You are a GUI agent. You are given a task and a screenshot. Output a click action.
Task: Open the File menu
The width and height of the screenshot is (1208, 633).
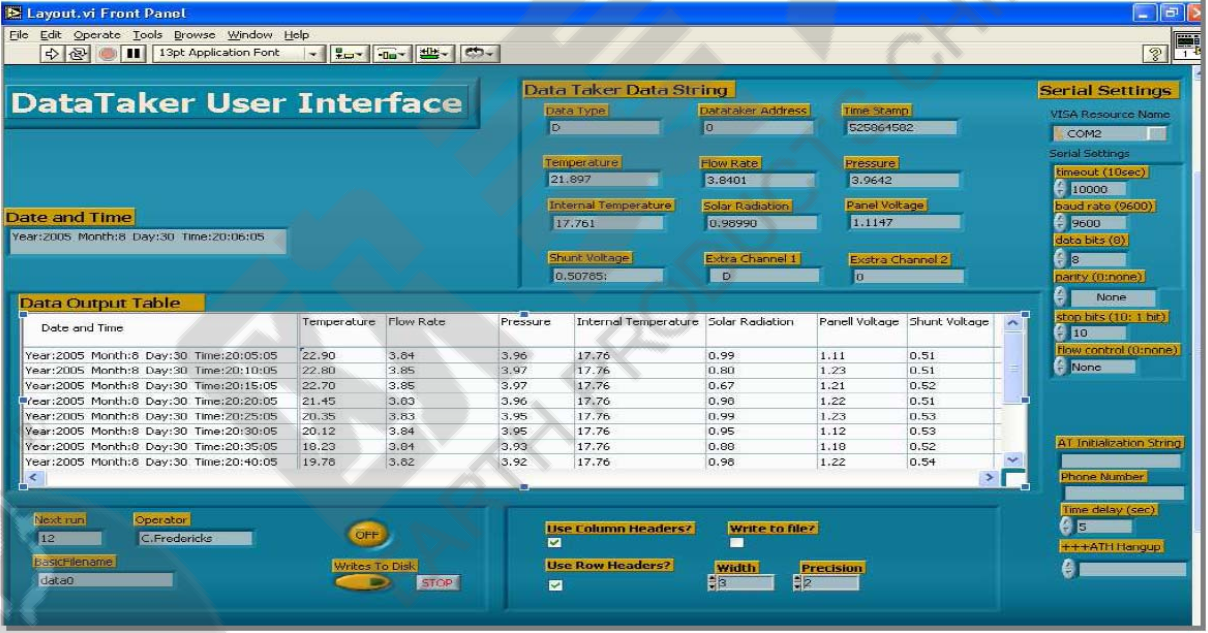point(18,35)
